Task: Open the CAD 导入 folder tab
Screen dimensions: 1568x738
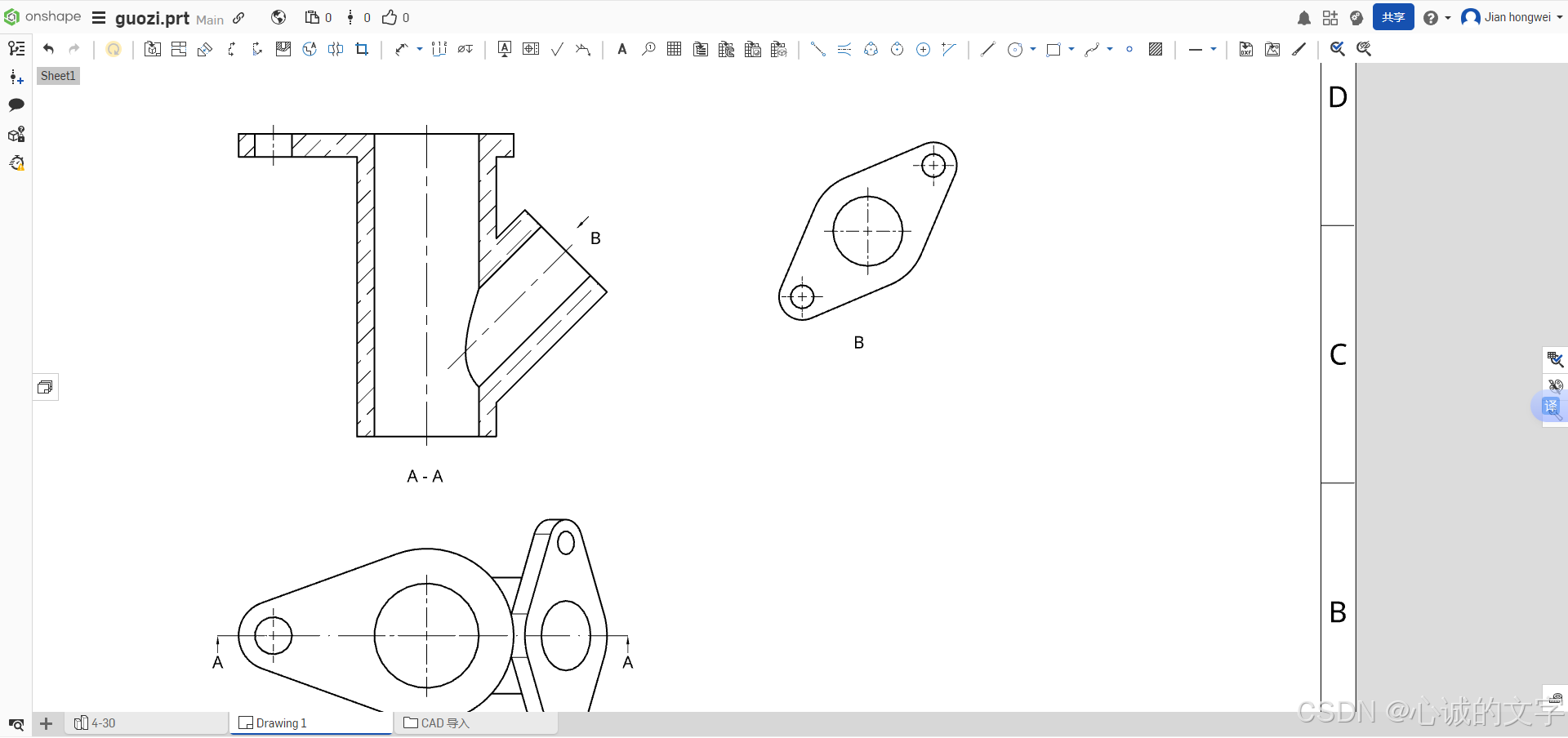Action: point(476,723)
